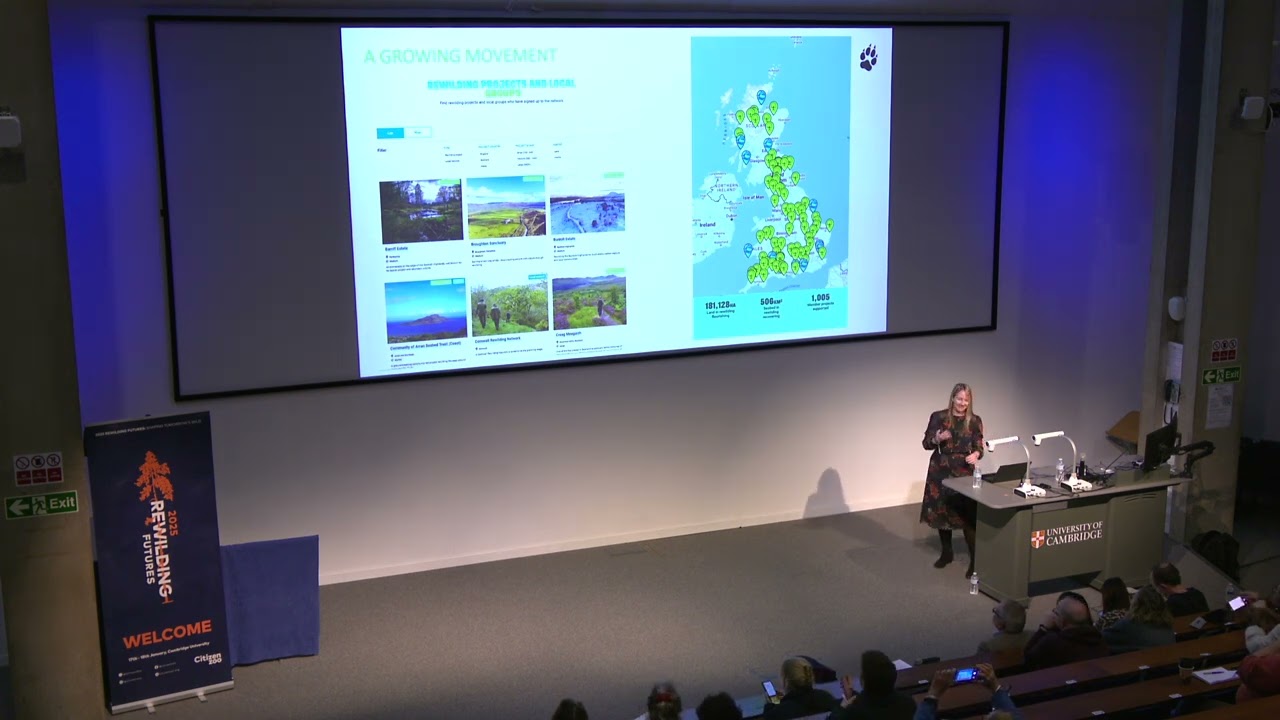The width and height of the screenshot is (1280, 720).
Task: Click the 'Rewilding projects and local groups' heading
Action: [501, 88]
